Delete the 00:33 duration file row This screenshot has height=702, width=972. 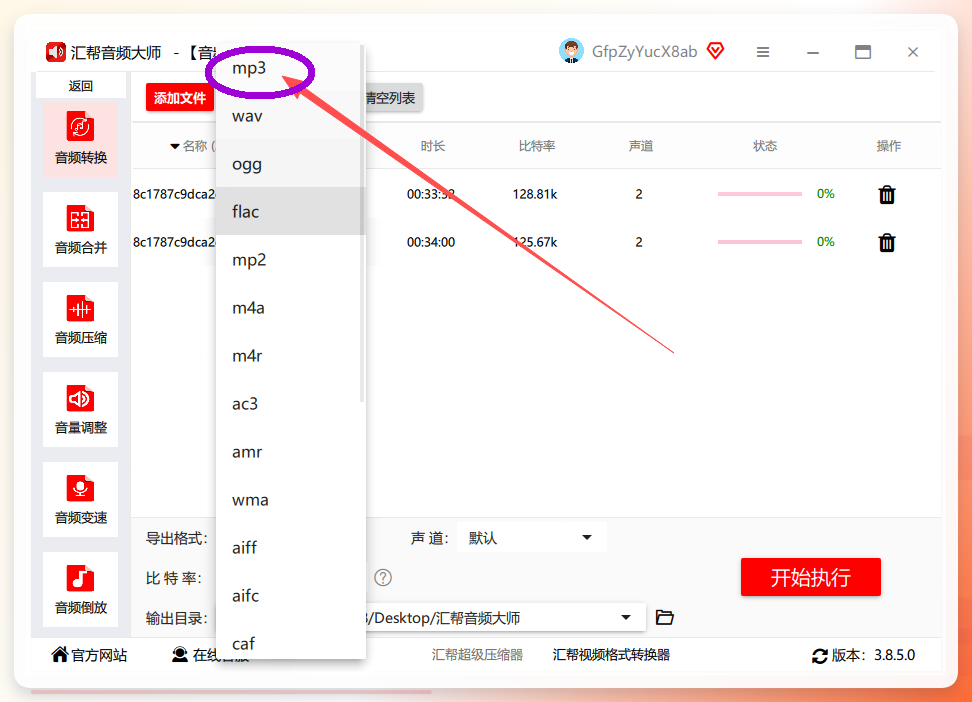pos(887,195)
